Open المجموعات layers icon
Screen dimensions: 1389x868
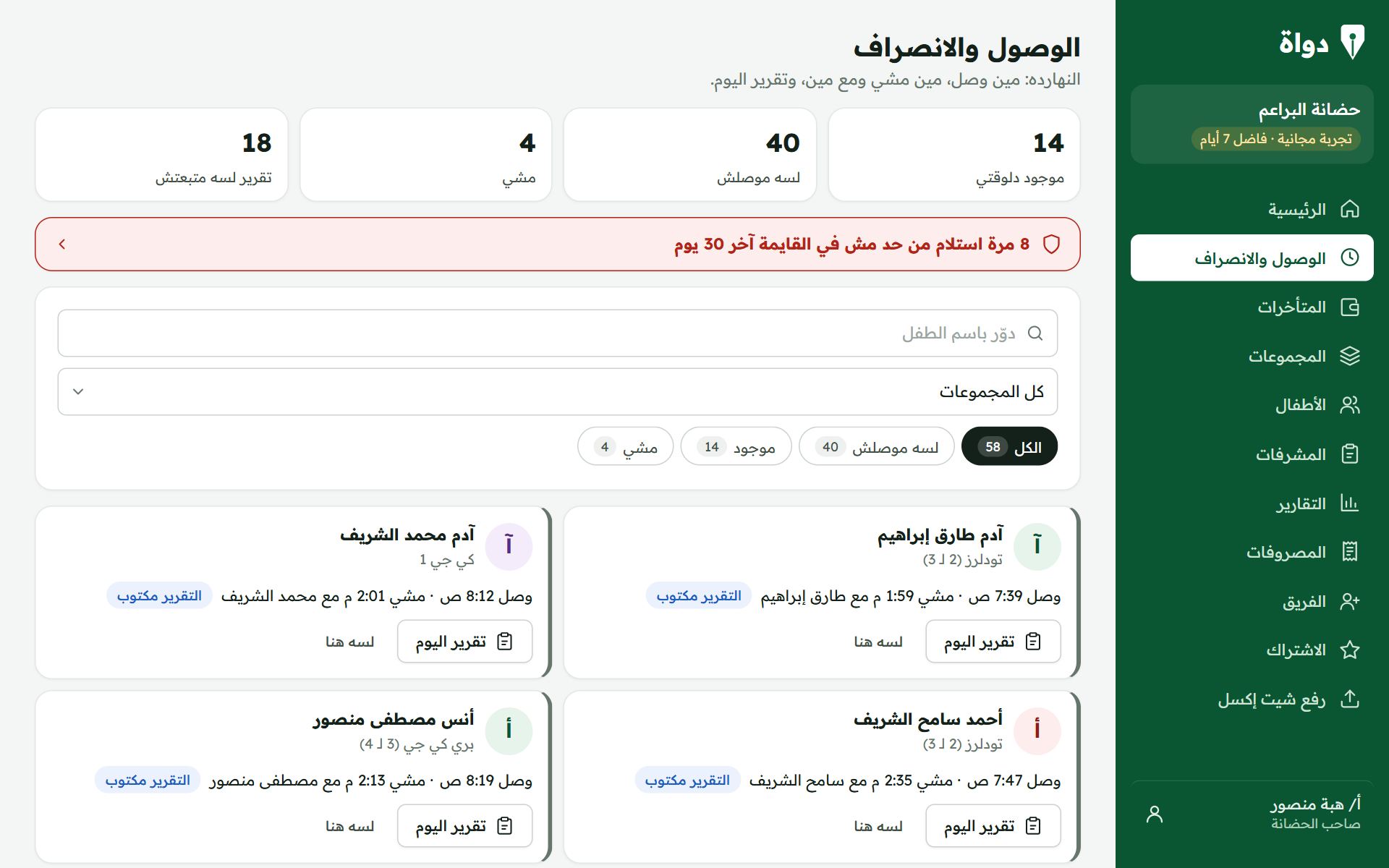click(x=1350, y=356)
